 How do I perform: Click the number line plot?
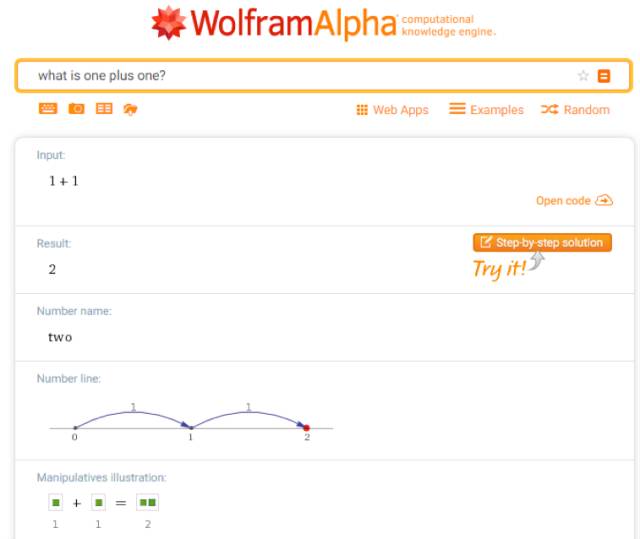click(x=191, y=422)
